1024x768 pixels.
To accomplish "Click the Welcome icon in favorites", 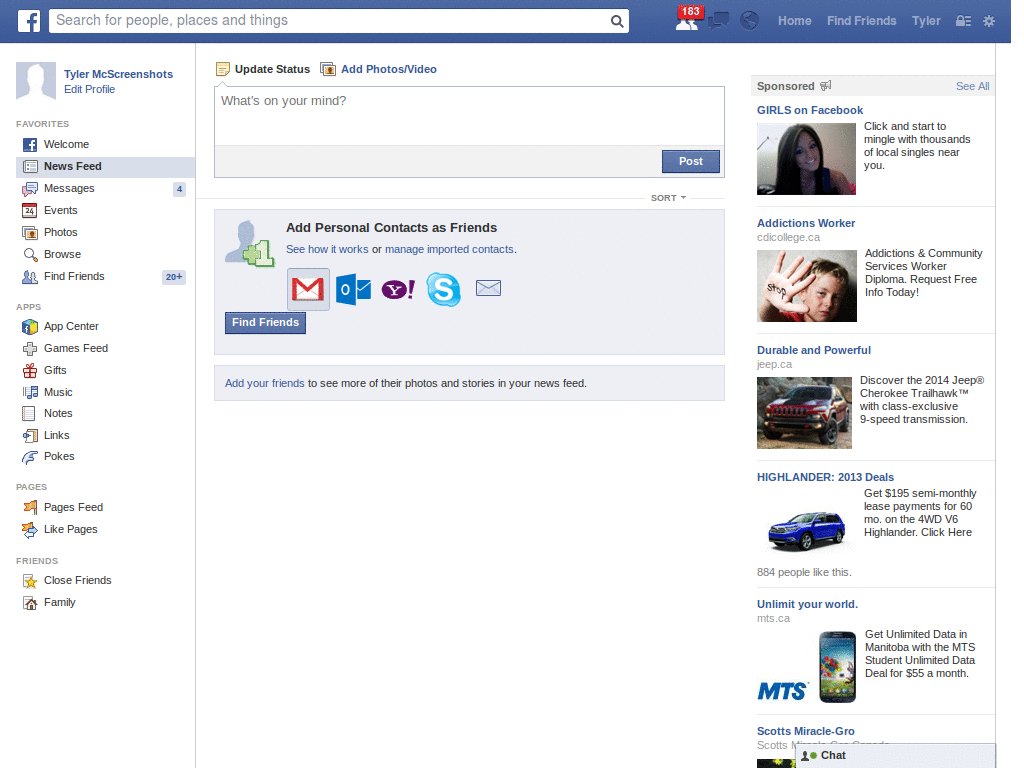I will [30, 145].
